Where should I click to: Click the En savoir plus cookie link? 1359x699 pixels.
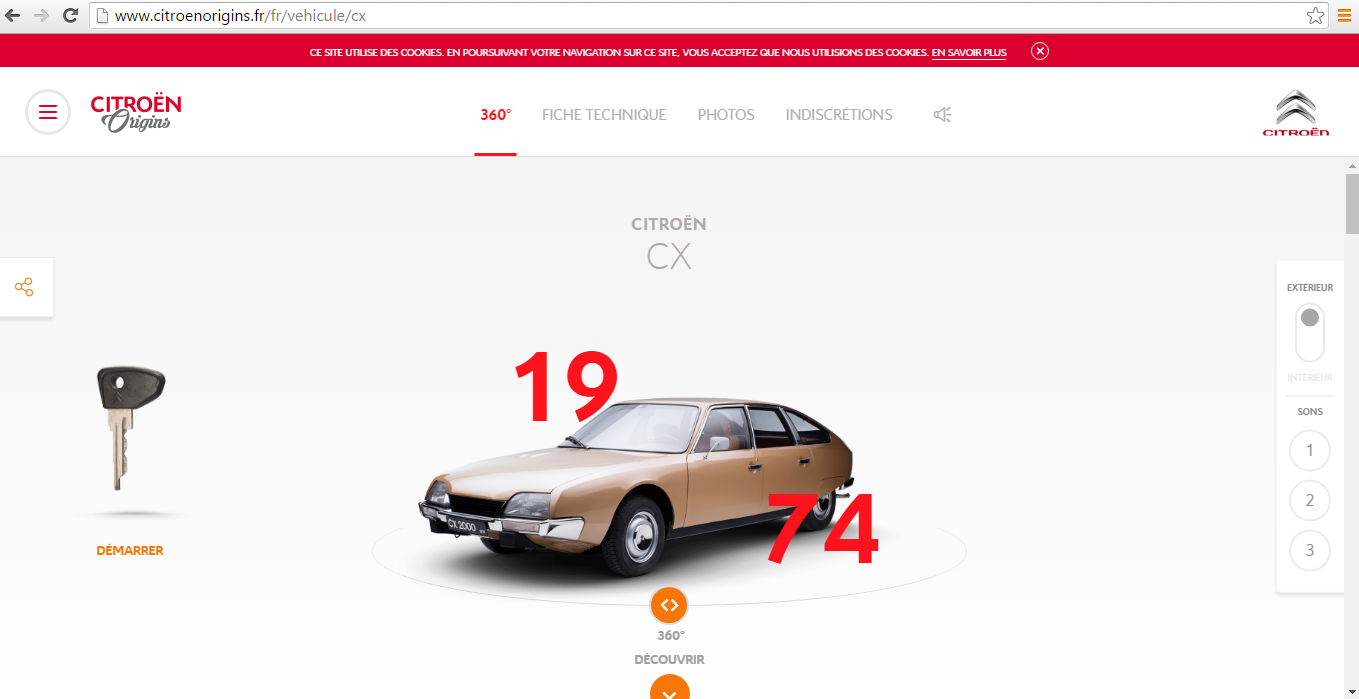coord(969,52)
